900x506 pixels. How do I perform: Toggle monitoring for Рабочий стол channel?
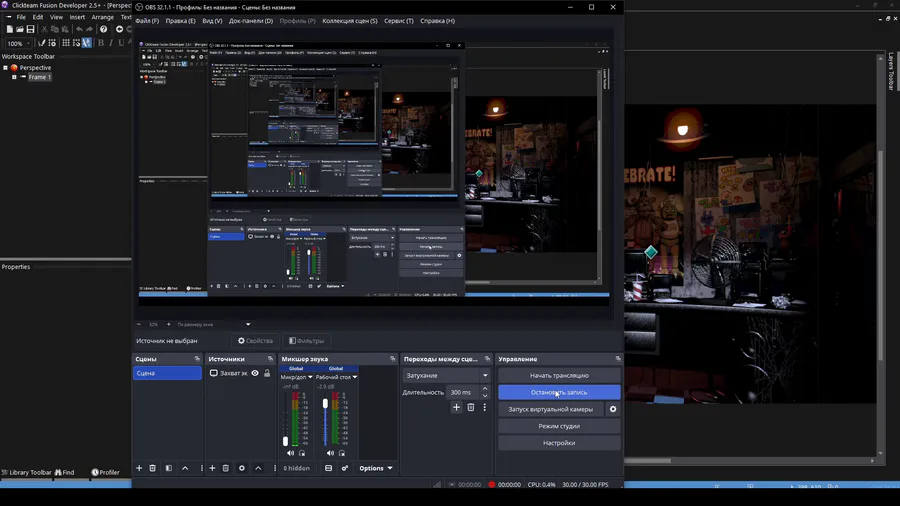(342, 453)
